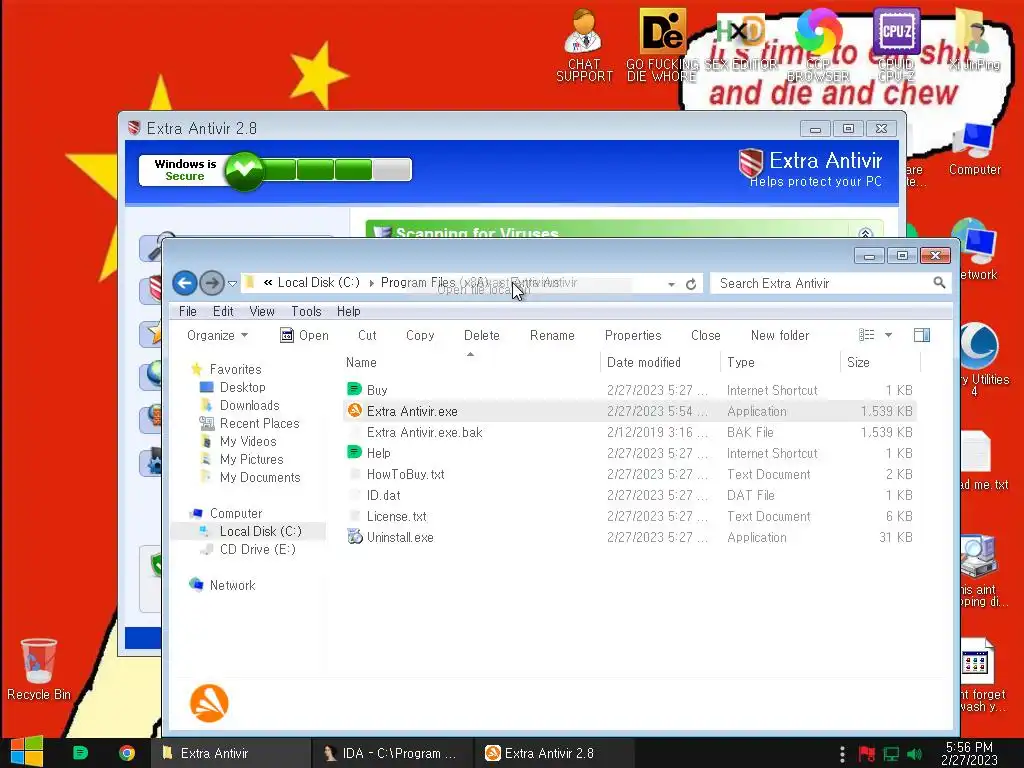Viewport: 1024px width, 768px height.
Task: Sort by the Date modified column header
Action: [643, 362]
